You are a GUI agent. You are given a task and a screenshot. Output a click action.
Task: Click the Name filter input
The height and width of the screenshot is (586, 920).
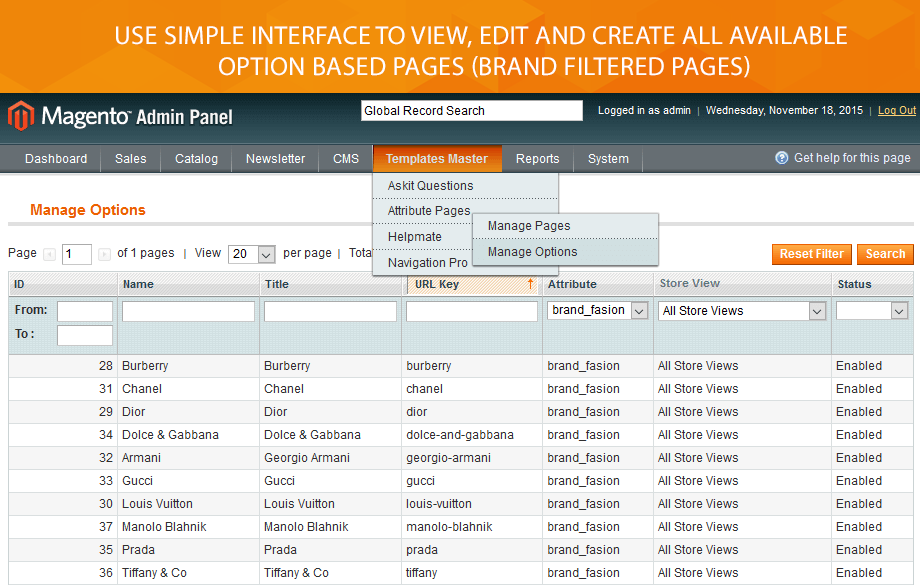click(188, 311)
